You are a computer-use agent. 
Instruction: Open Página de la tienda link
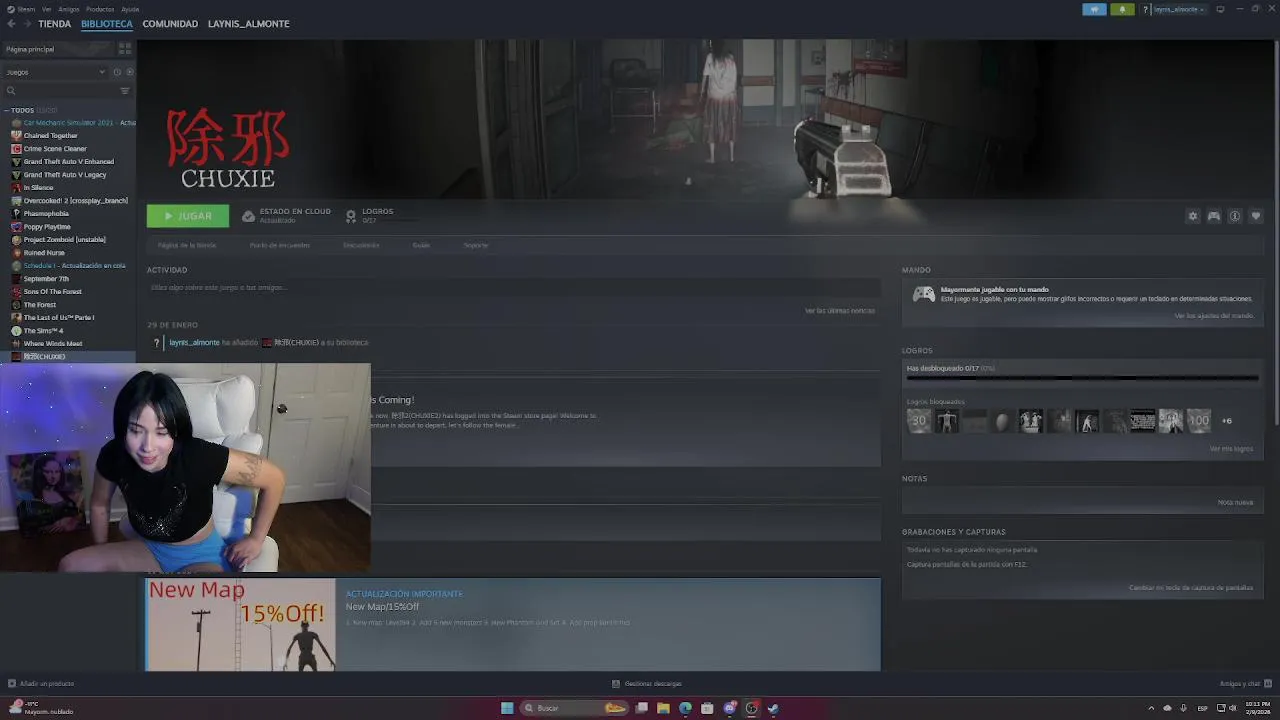click(187, 245)
